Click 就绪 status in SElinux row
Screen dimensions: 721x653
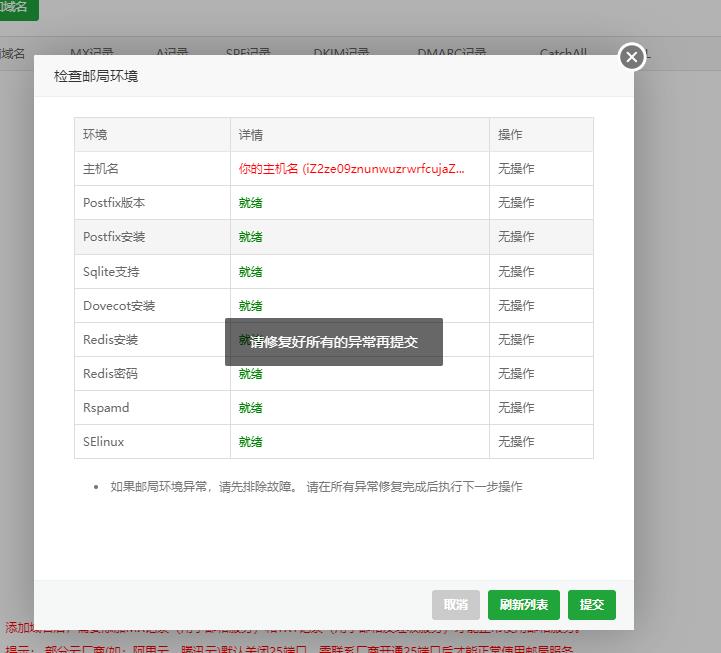point(250,442)
